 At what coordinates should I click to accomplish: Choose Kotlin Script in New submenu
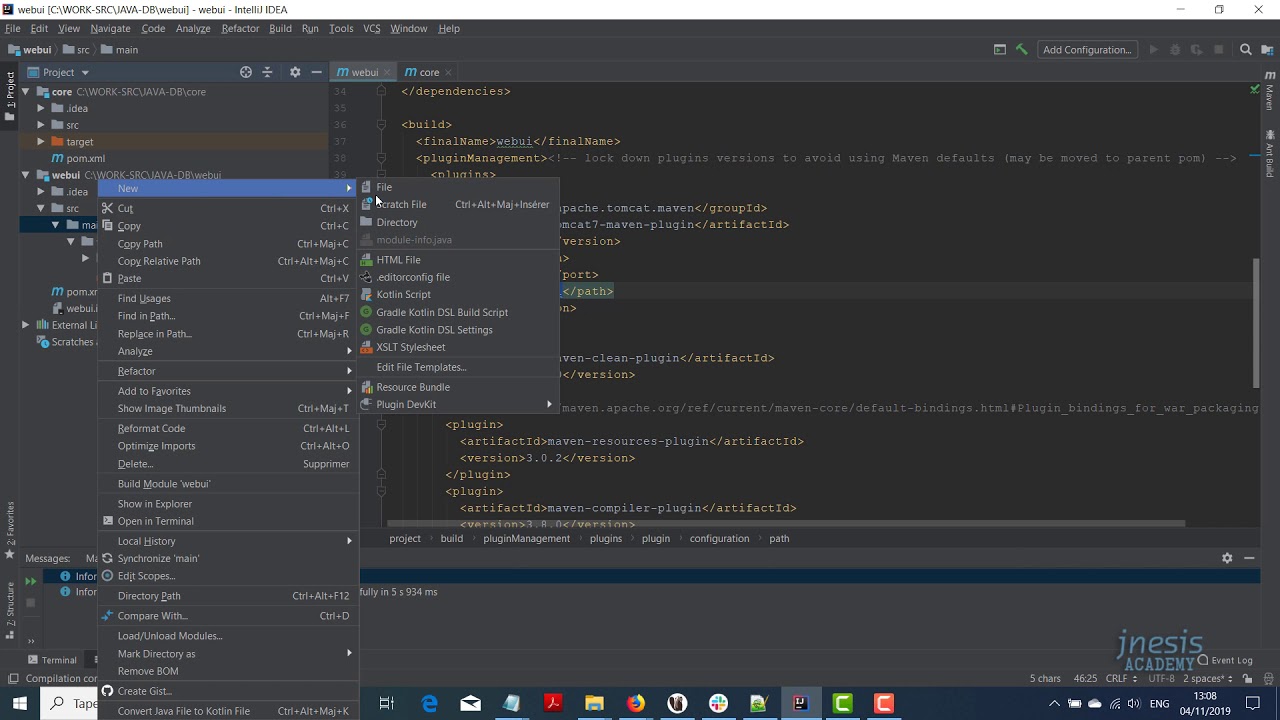[x=459, y=294]
